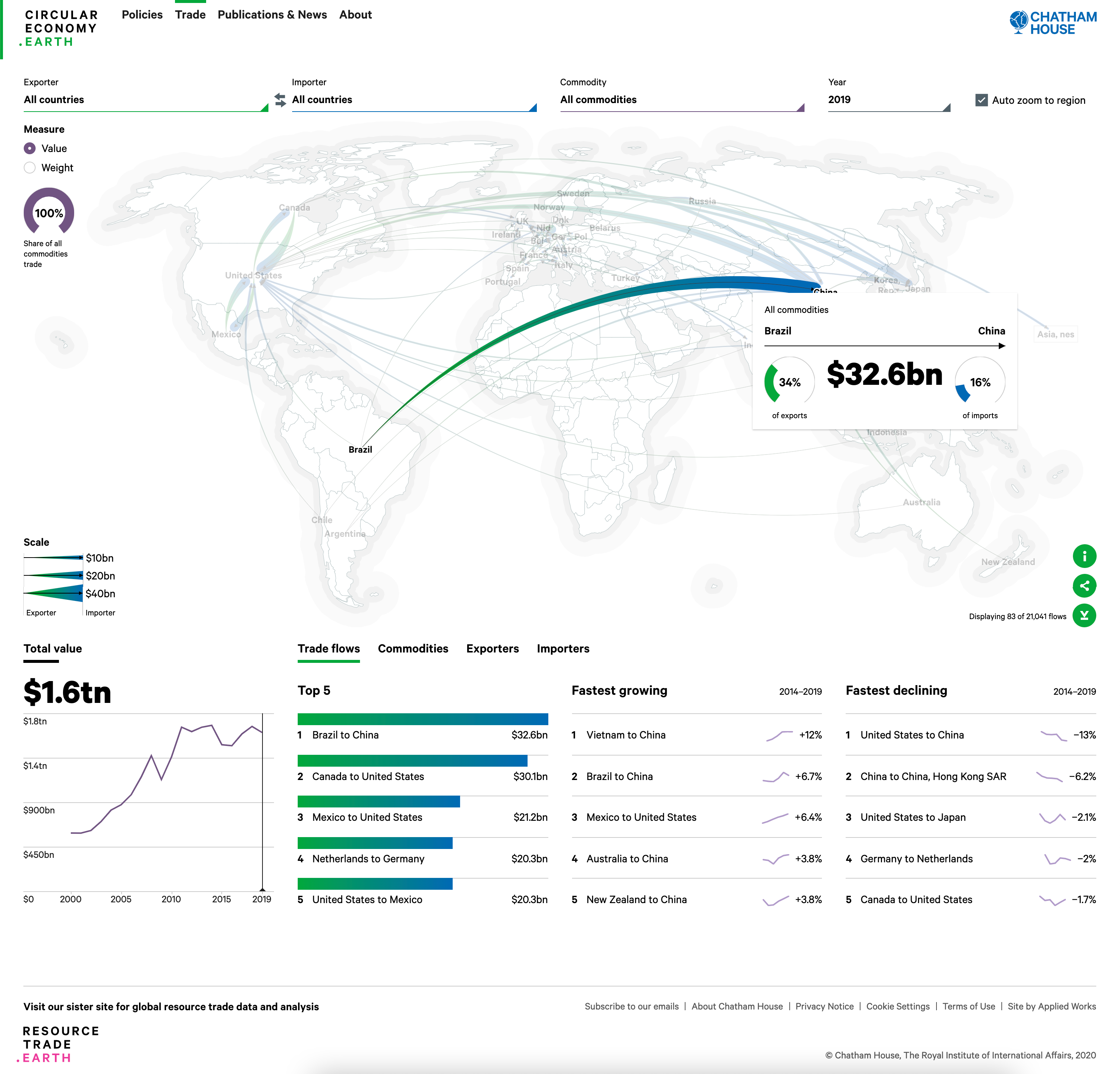Switch to the Commodities tab
This screenshot has width=1120, height=1074.
point(413,648)
